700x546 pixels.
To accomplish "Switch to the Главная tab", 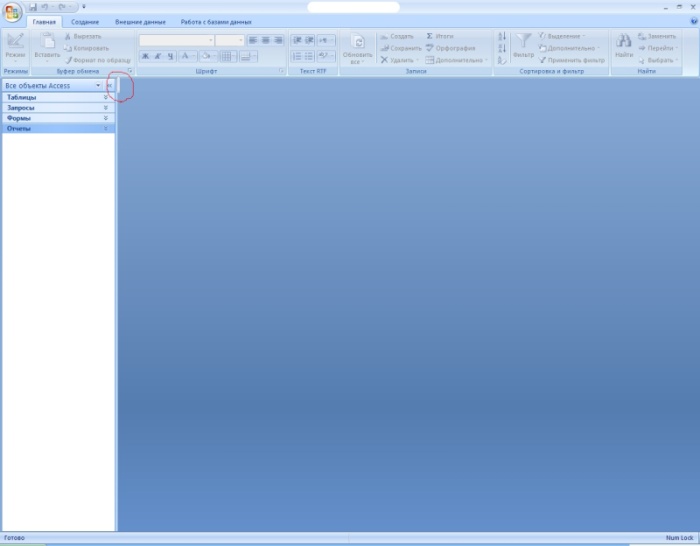I will click(x=44, y=22).
